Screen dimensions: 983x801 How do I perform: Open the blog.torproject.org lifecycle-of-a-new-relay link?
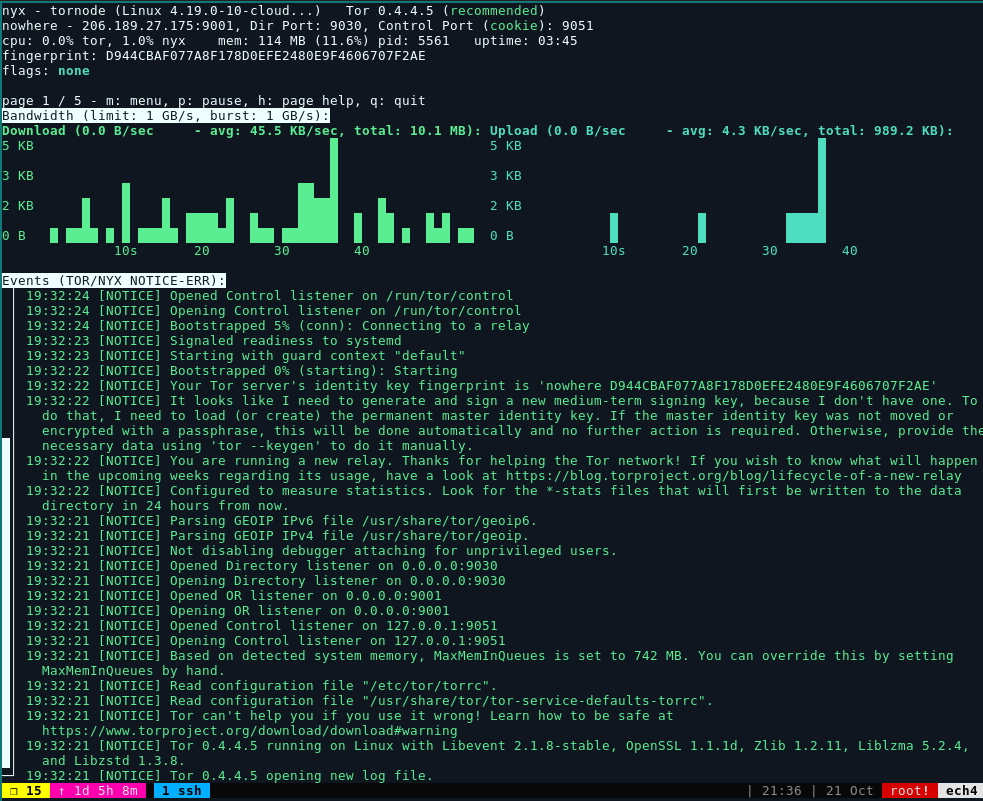pos(733,476)
